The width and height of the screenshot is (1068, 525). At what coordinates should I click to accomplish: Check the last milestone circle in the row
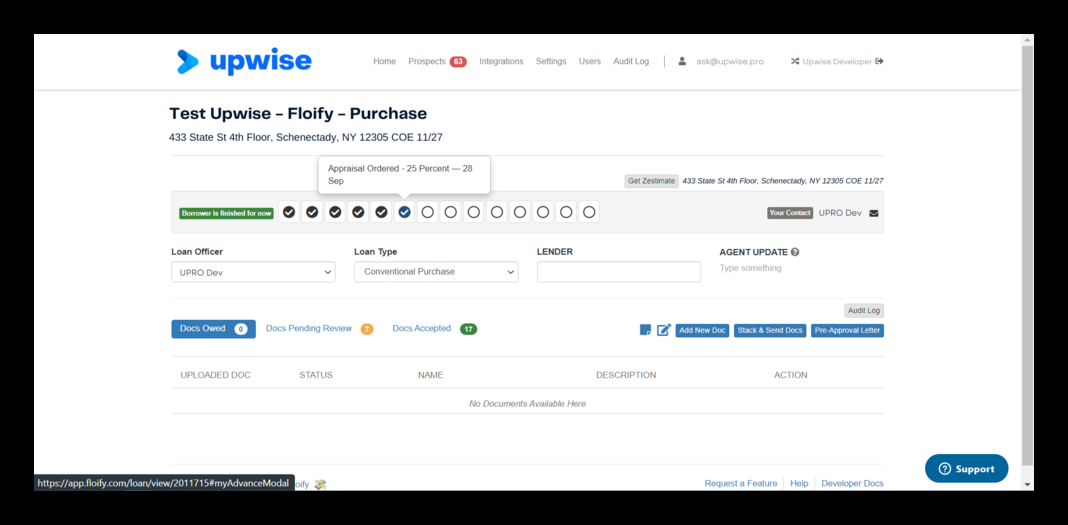[589, 212]
